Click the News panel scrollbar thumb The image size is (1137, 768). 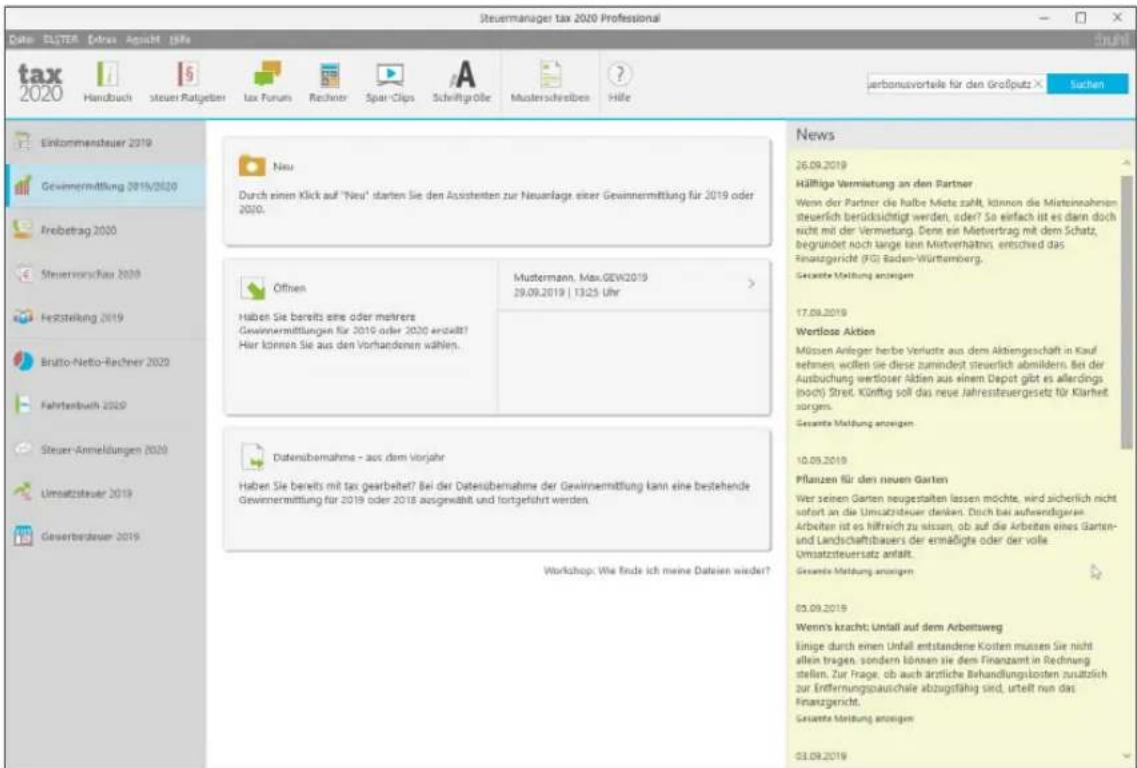(x=1127, y=312)
